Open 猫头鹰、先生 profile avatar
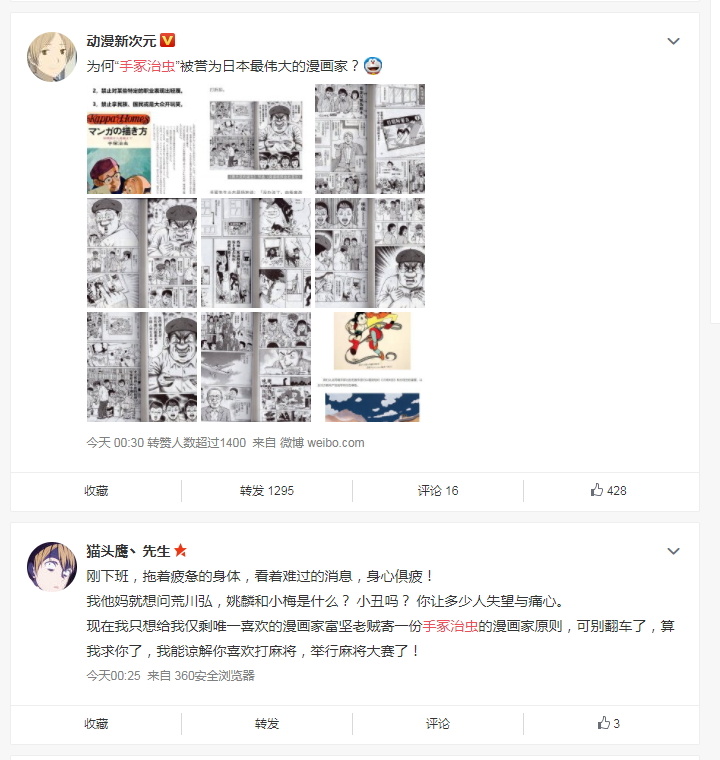Image resolution: width=720 pixels, height=760 pixels. [51, 567]
